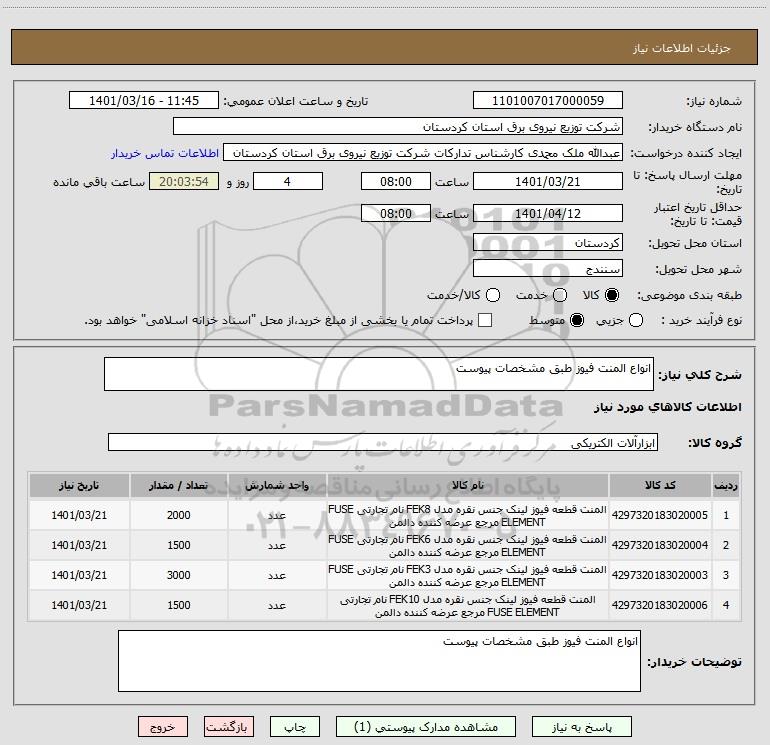
Task: Select the کالا radio button
Action: click(612, 295)
